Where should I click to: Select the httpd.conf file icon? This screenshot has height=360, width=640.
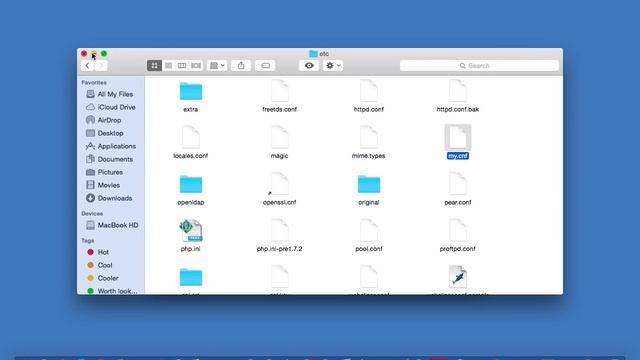(369, 91)
